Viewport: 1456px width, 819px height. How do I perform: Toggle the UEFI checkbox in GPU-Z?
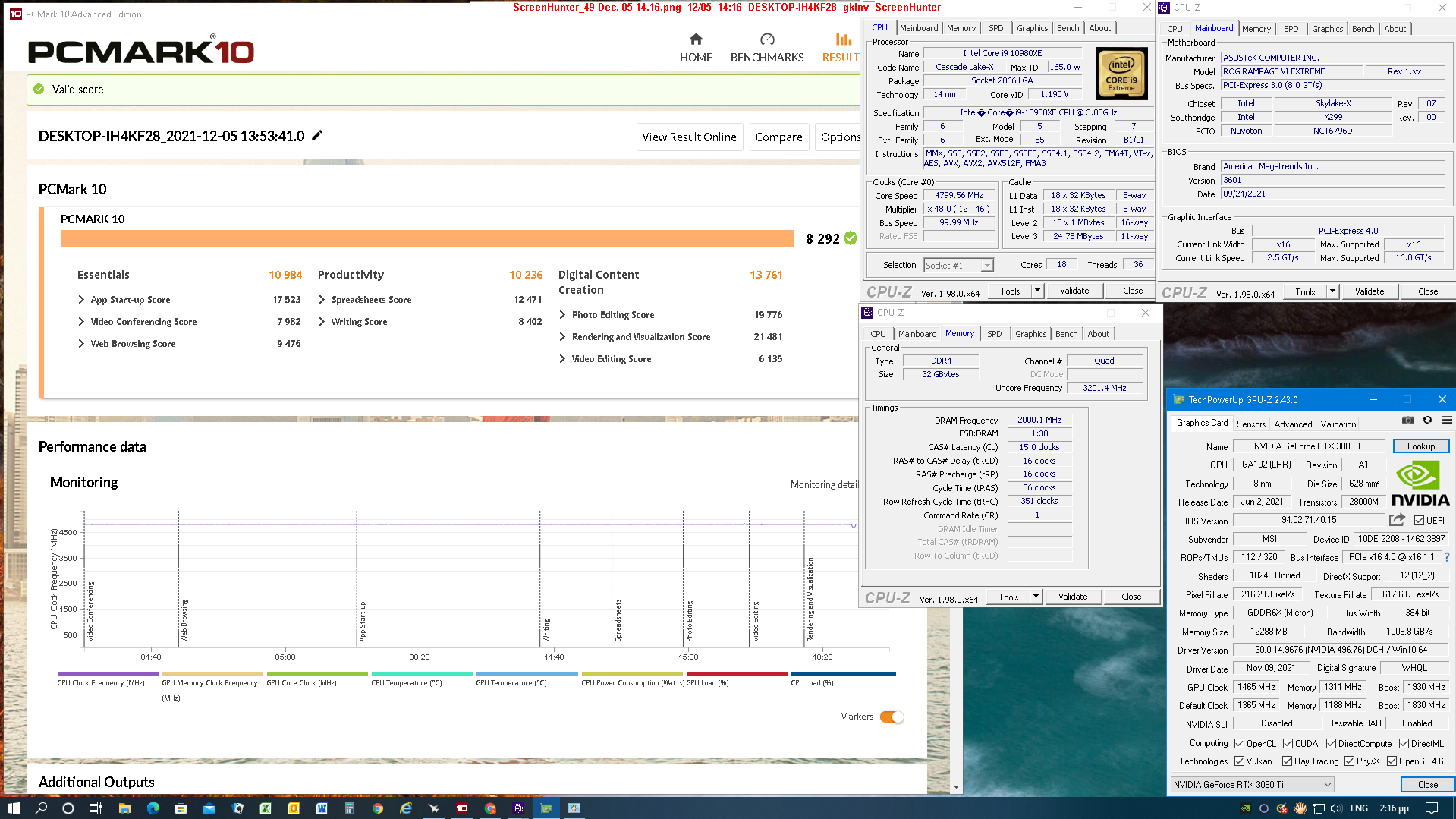point(1419,521)
